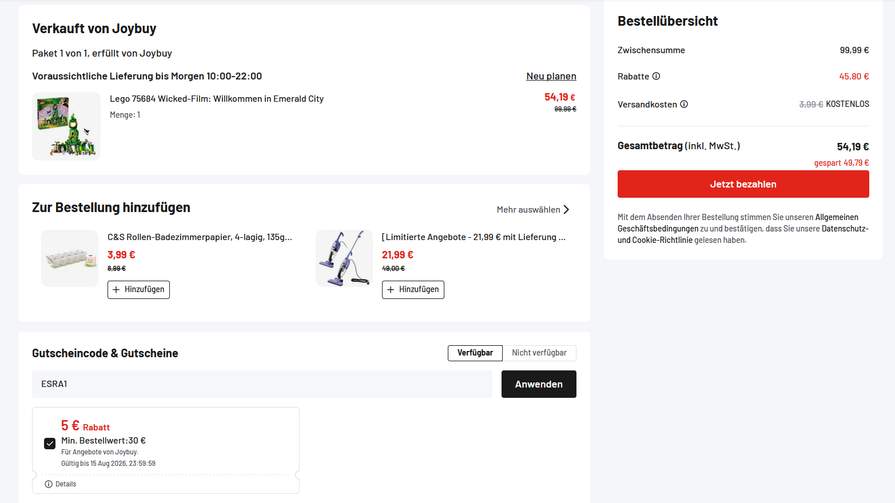Open the bathroom paper rolls product image

[70, 258]
